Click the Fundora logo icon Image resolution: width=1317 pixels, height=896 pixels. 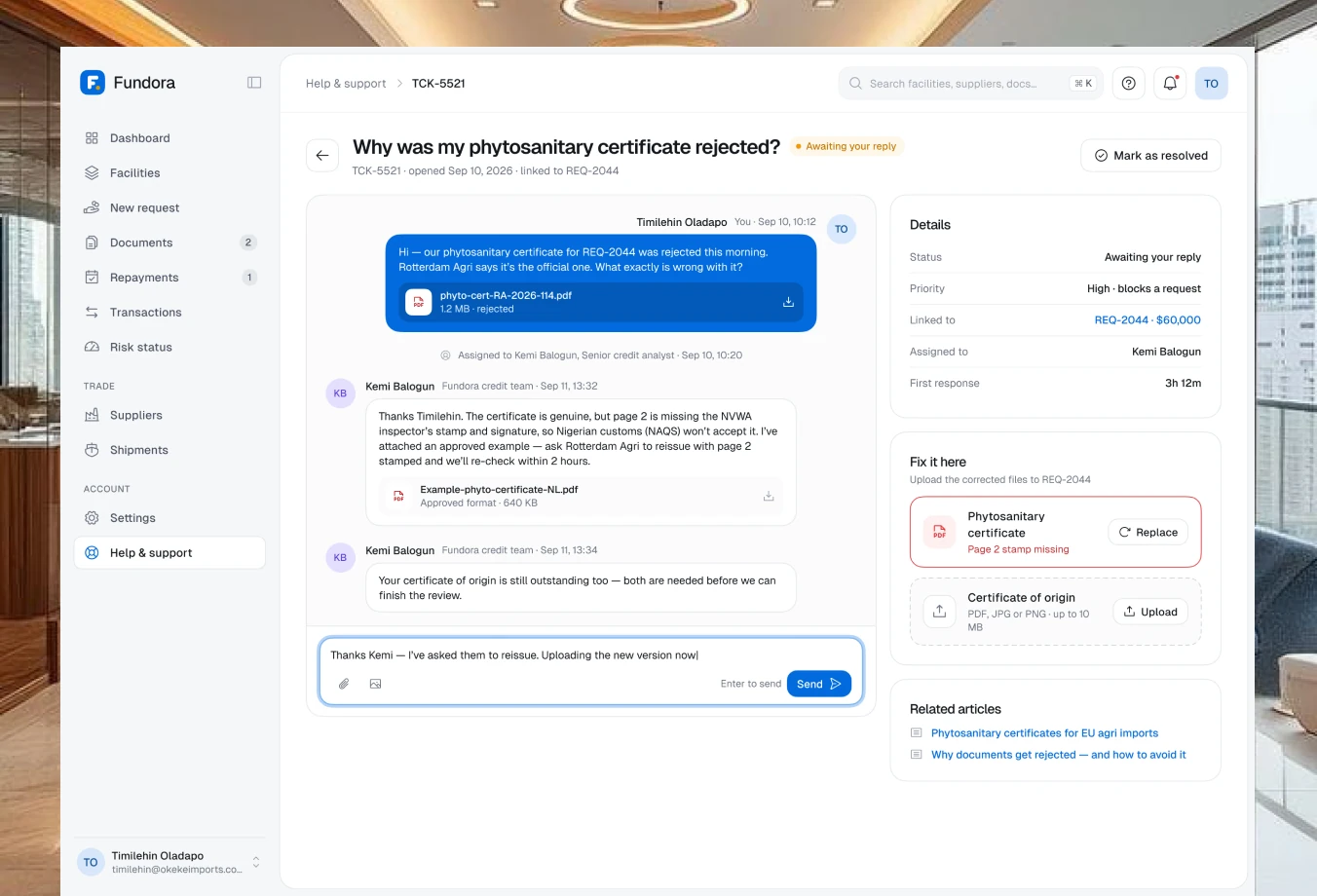point(93,83)
